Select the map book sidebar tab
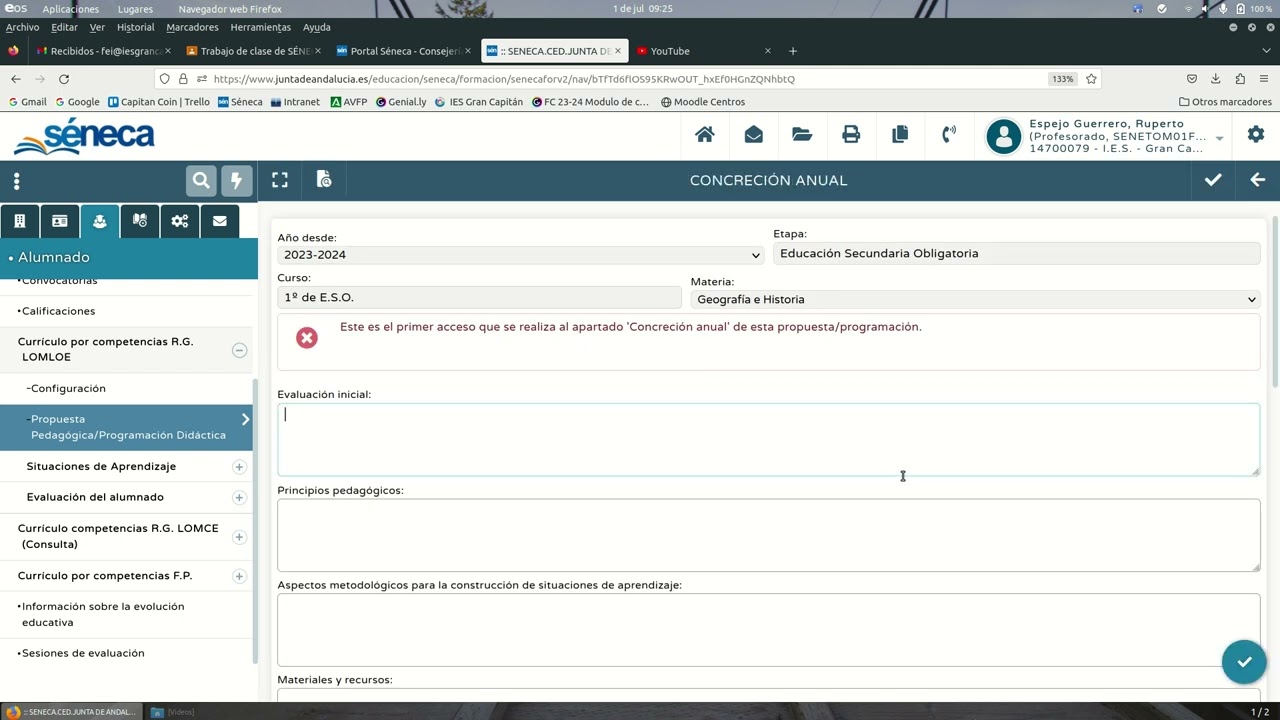 pyautogui.click(x=140, y=221)
